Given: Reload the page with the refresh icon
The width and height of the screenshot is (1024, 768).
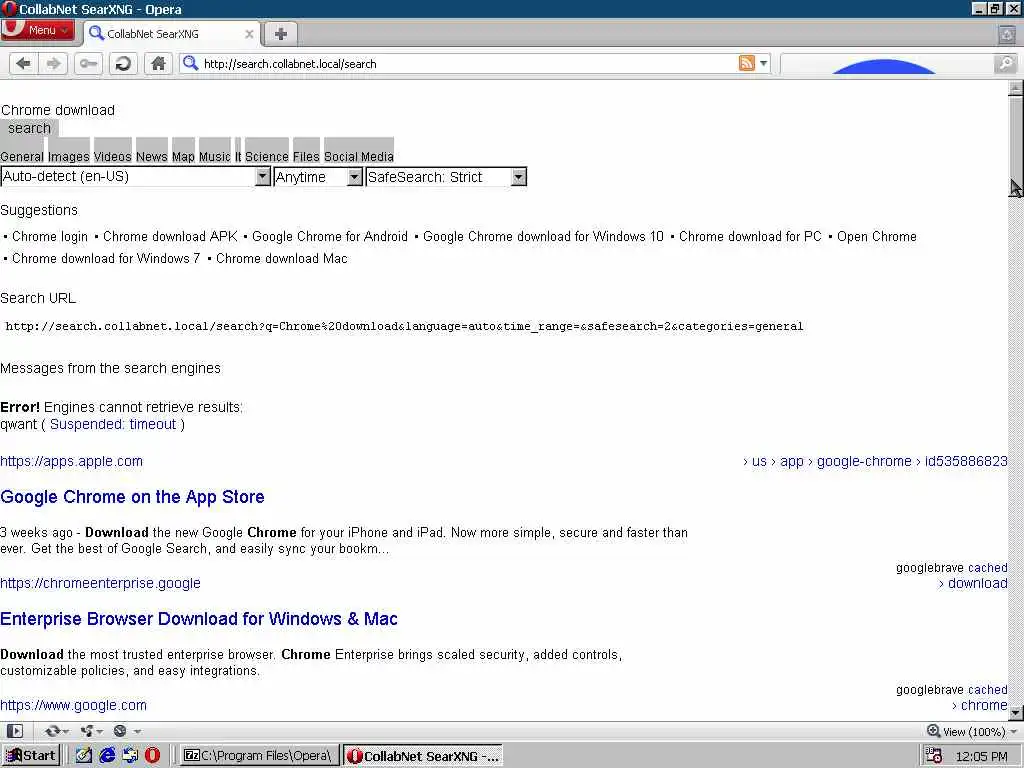Looking at the screenshot, I should [x=123, y=63].
